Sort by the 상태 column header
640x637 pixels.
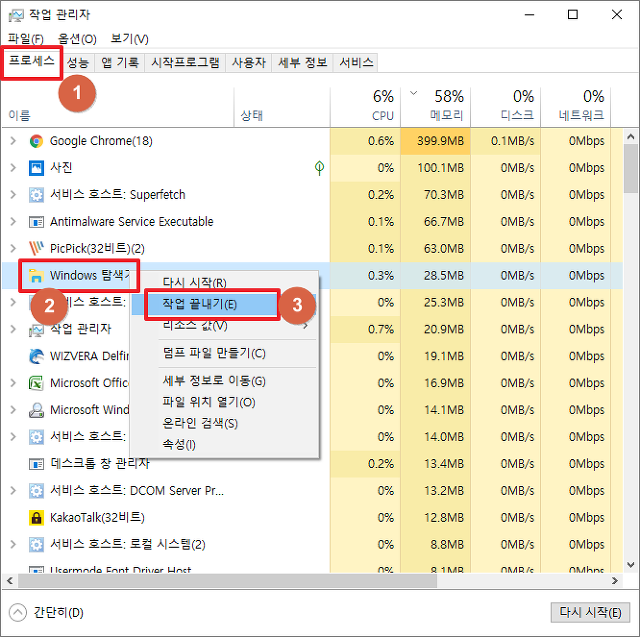(x=282, y=107)
